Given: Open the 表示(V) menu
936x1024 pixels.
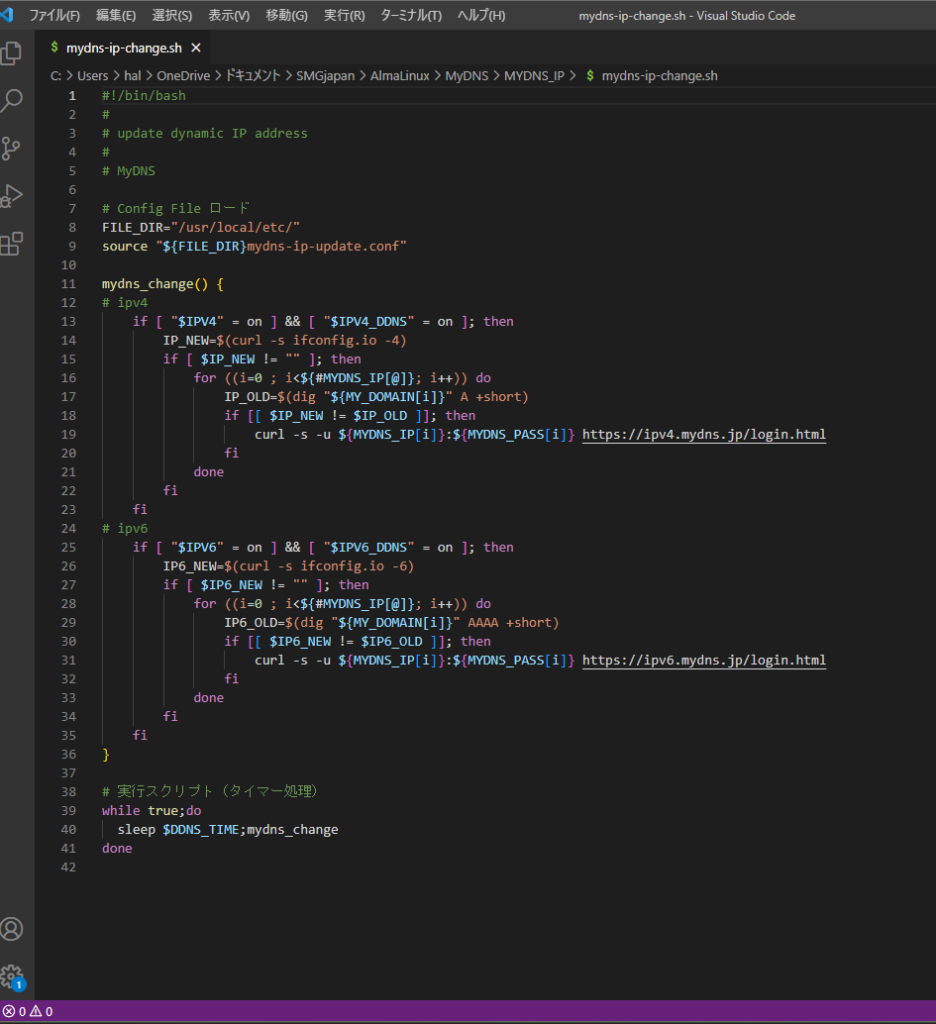Looking at the screenshot, I should (x=229, y=16).
